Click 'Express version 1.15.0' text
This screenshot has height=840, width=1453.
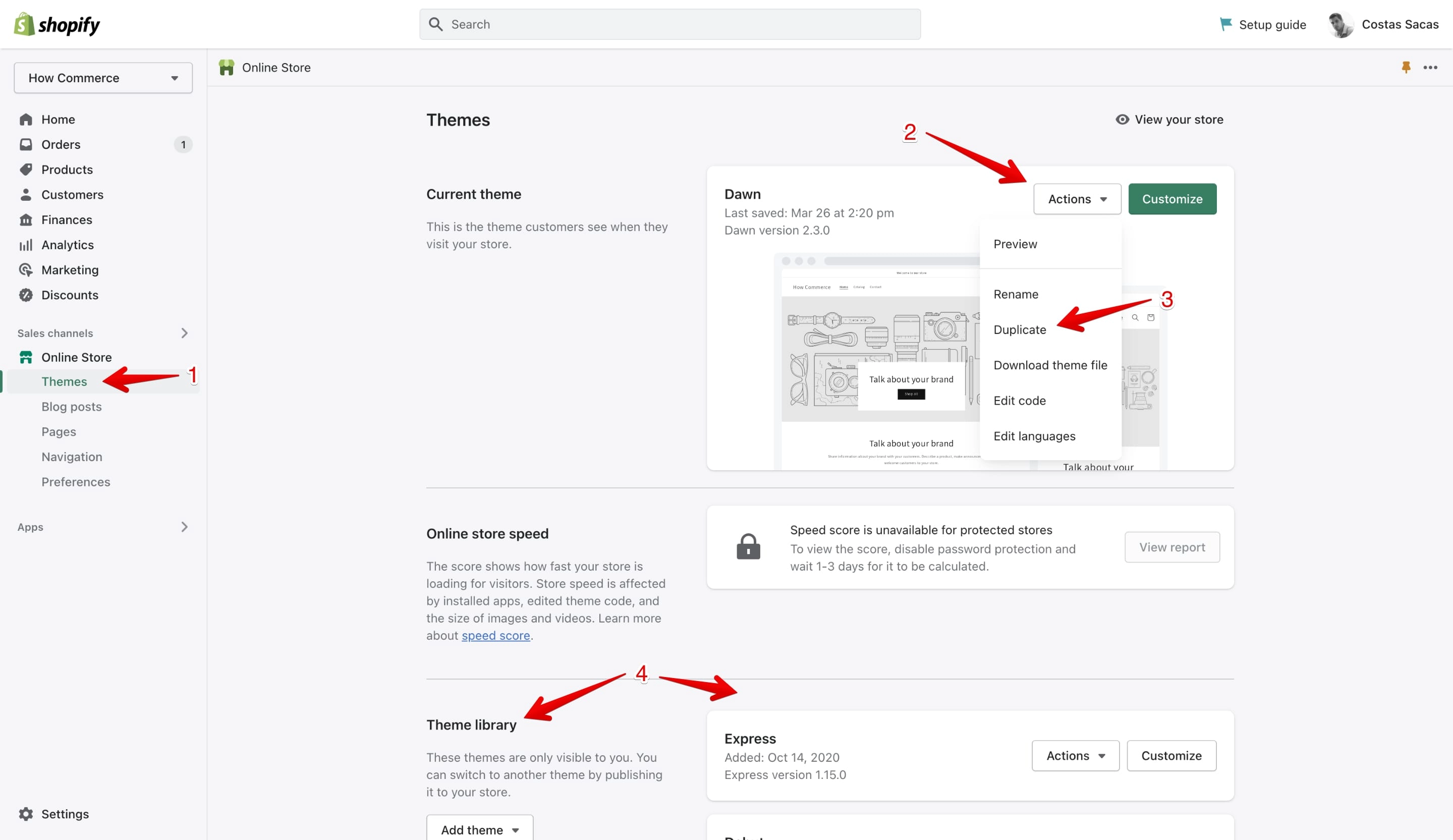pos(785,774)
